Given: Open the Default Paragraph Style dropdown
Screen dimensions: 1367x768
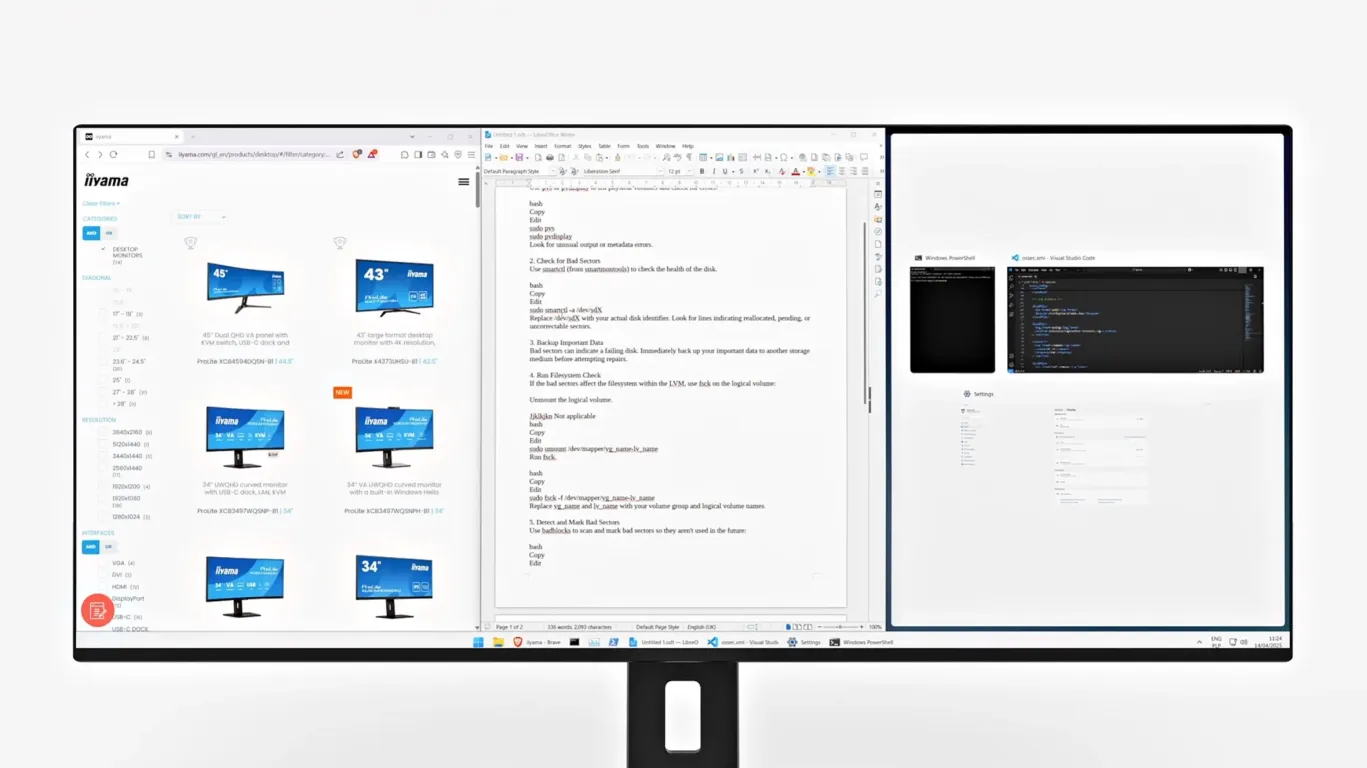Looking at the screenshot, I should (x=552, y=171).
